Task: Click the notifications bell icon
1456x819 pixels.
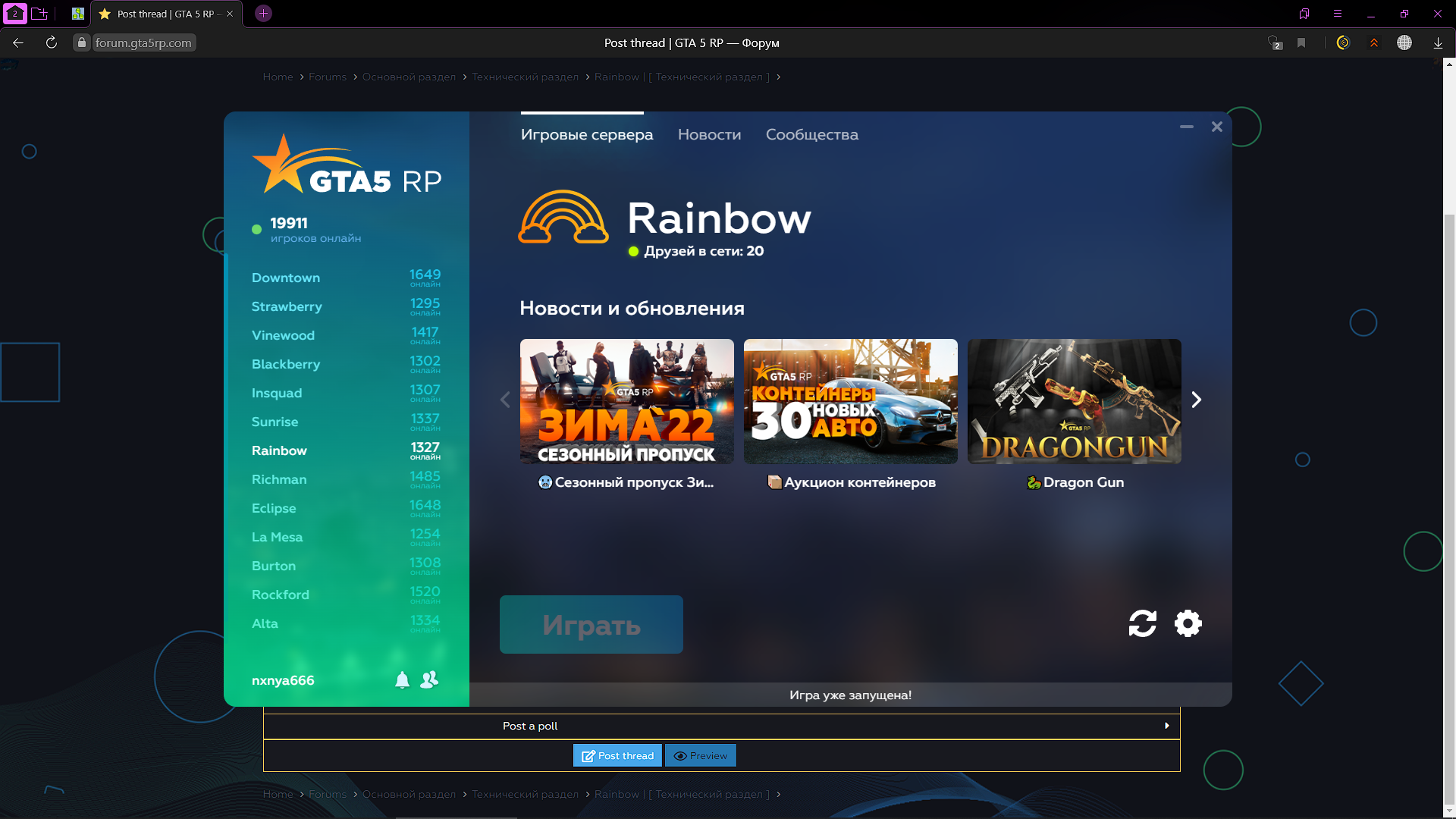Action: click(x=402, y=680)
